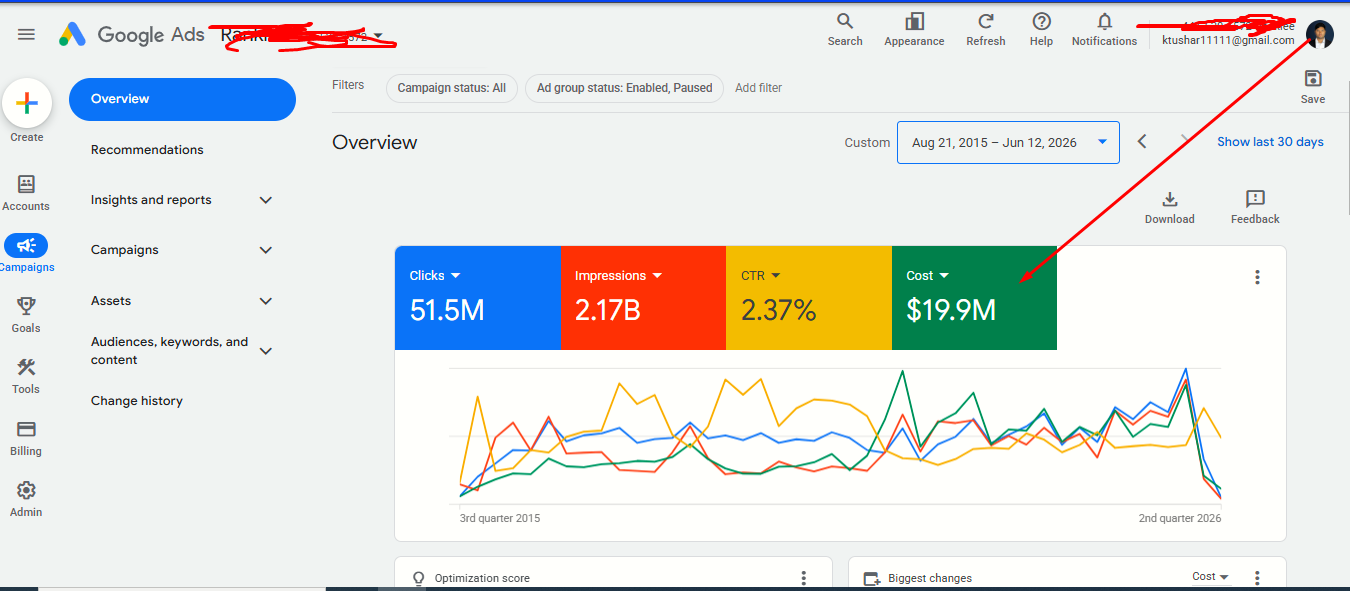Click Campaign status: All filter chip
Viewport: 1350px width, 591px height.
pos(452,88)
